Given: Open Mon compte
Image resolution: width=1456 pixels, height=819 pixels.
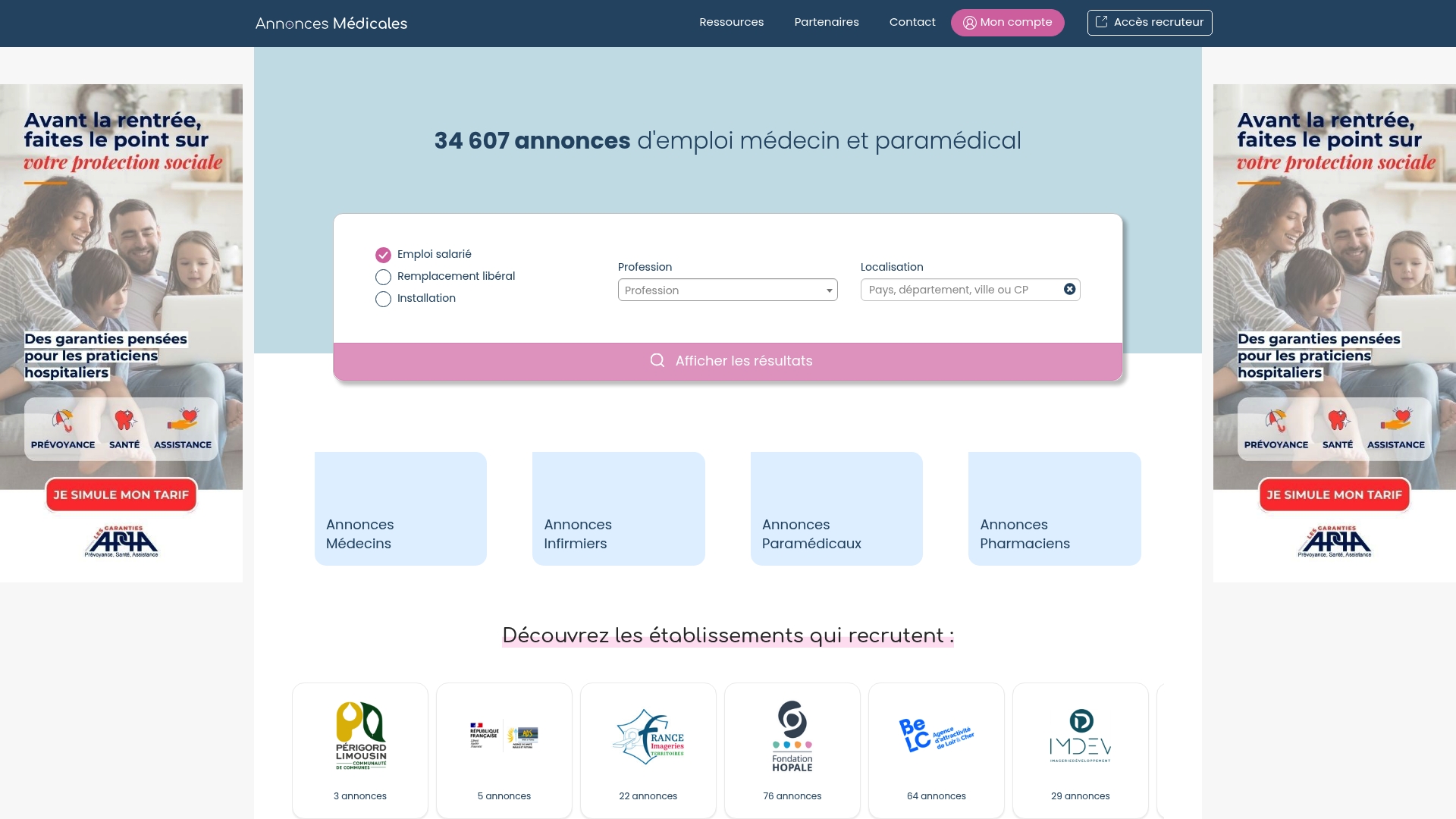Looking at the screenshot, I should pos(1008,23).
